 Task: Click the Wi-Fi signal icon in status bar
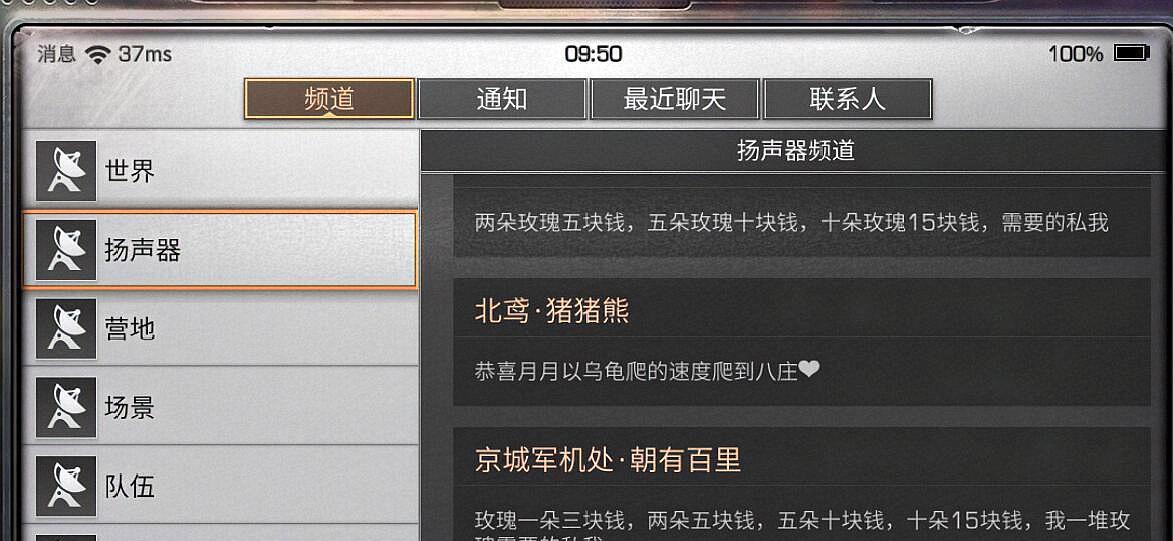coord(97,54)
